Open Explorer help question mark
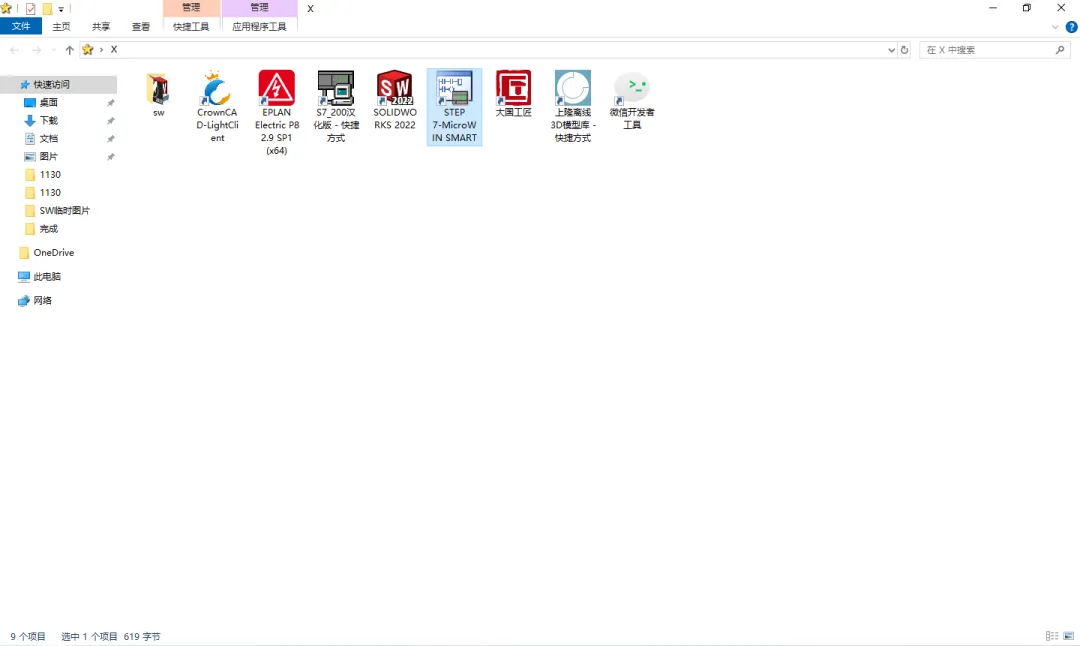The image size is (1080, 646). click(1071, 27)
